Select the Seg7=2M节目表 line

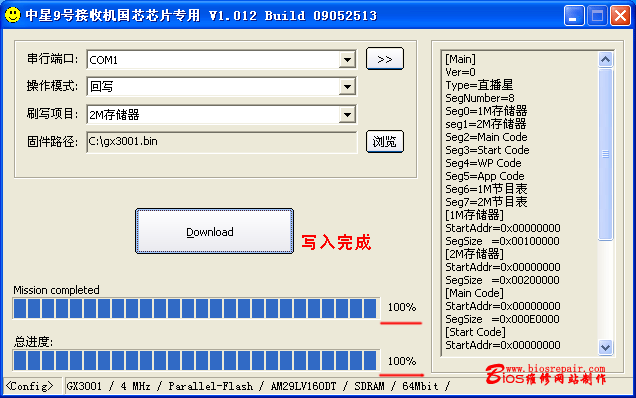pos(486,202)
